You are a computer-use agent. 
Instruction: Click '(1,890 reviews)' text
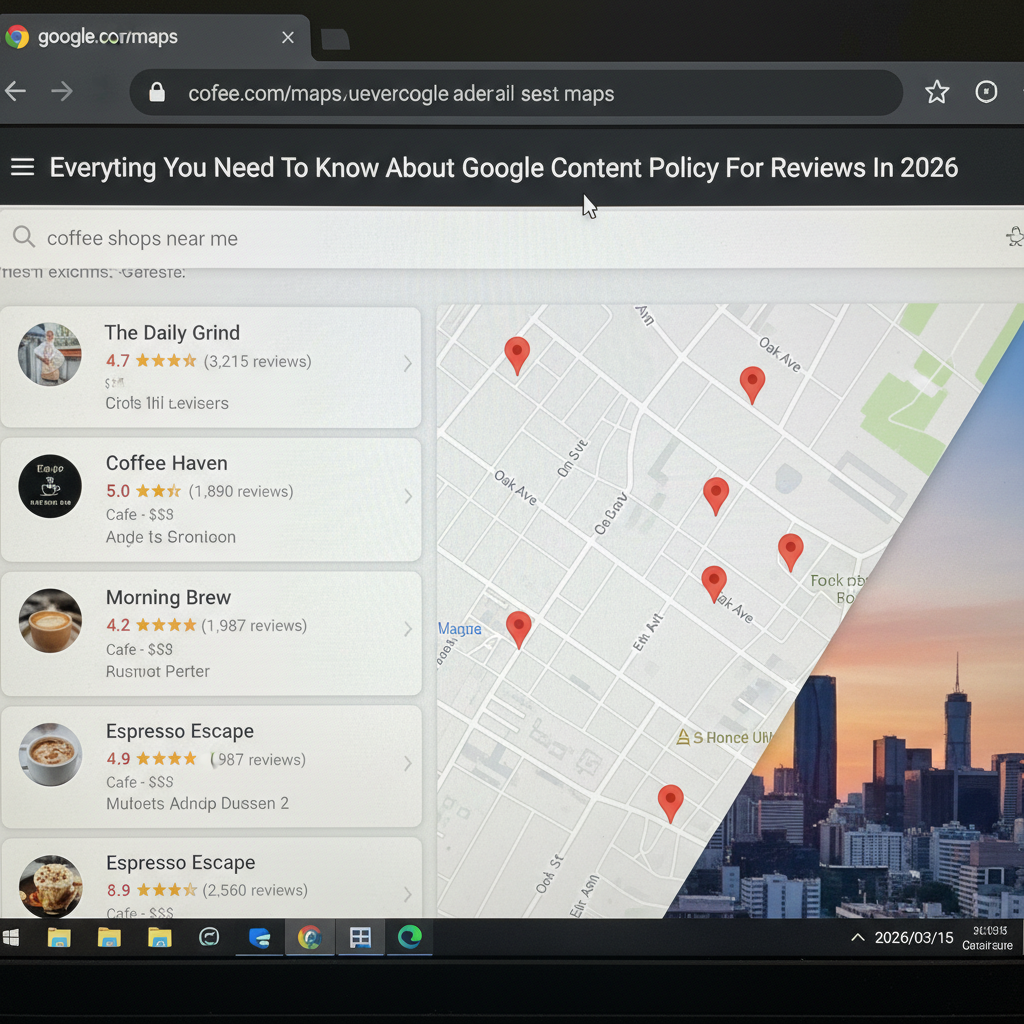tap(241, 491)
